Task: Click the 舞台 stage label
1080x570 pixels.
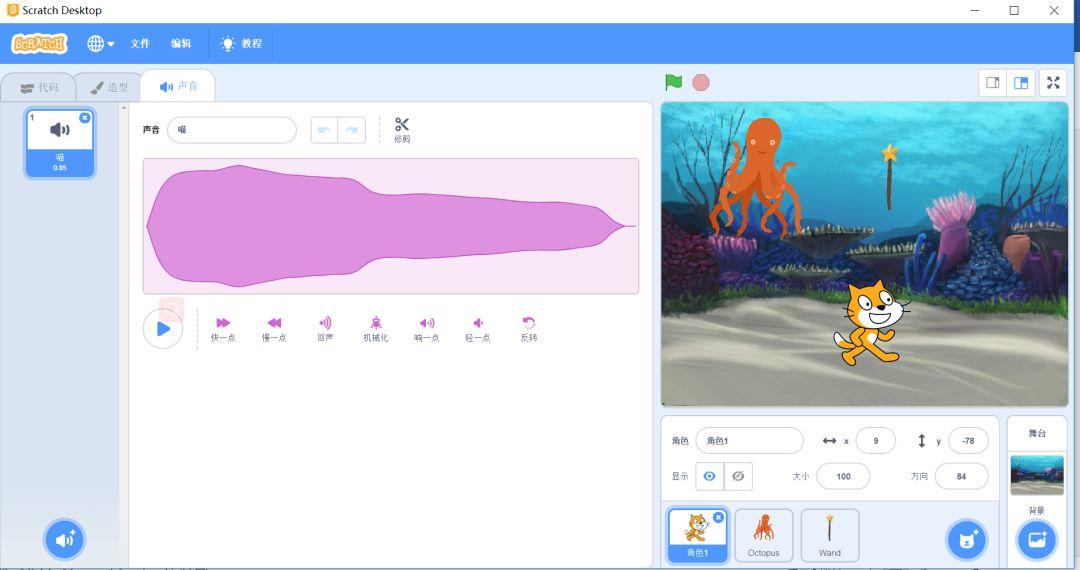Action: tap(1037, 433)
